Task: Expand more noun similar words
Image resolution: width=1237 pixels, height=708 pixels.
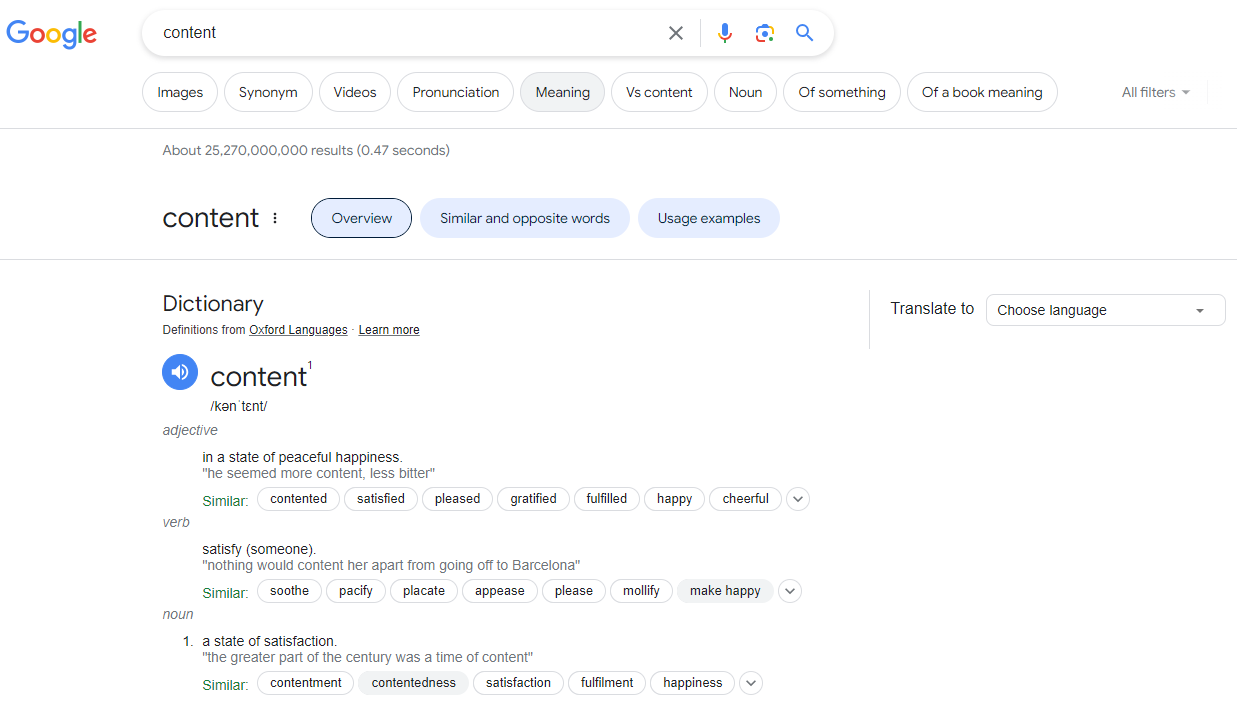Action: [751, 683]
